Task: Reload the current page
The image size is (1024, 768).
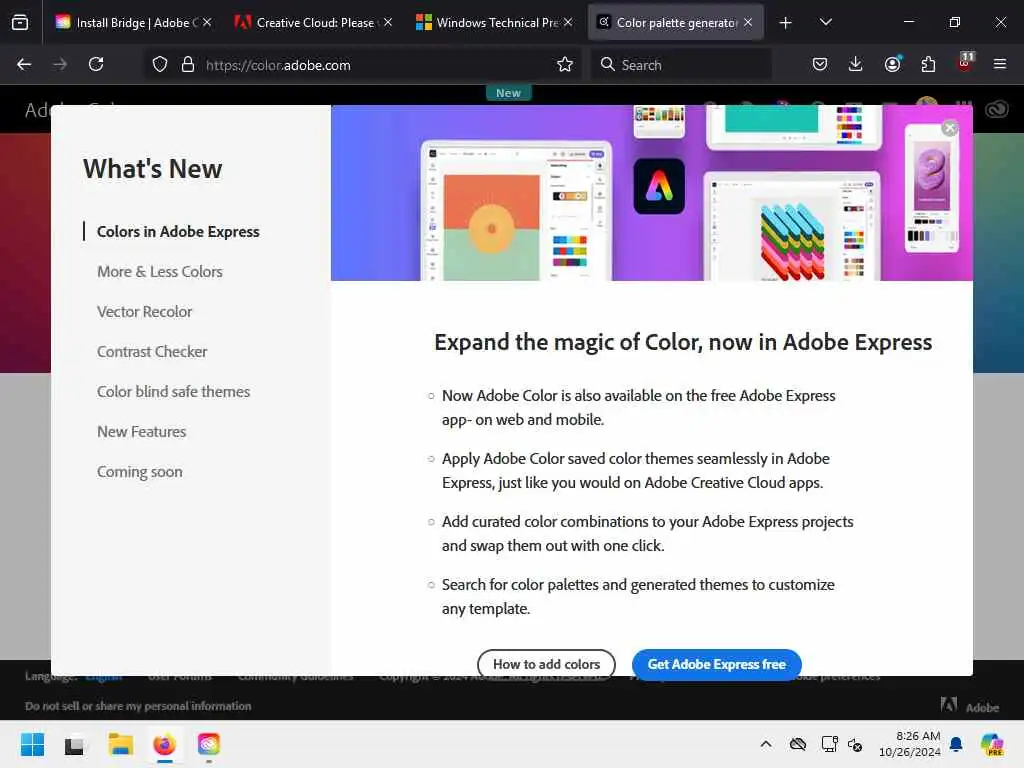Action: [x=96, y=64]
